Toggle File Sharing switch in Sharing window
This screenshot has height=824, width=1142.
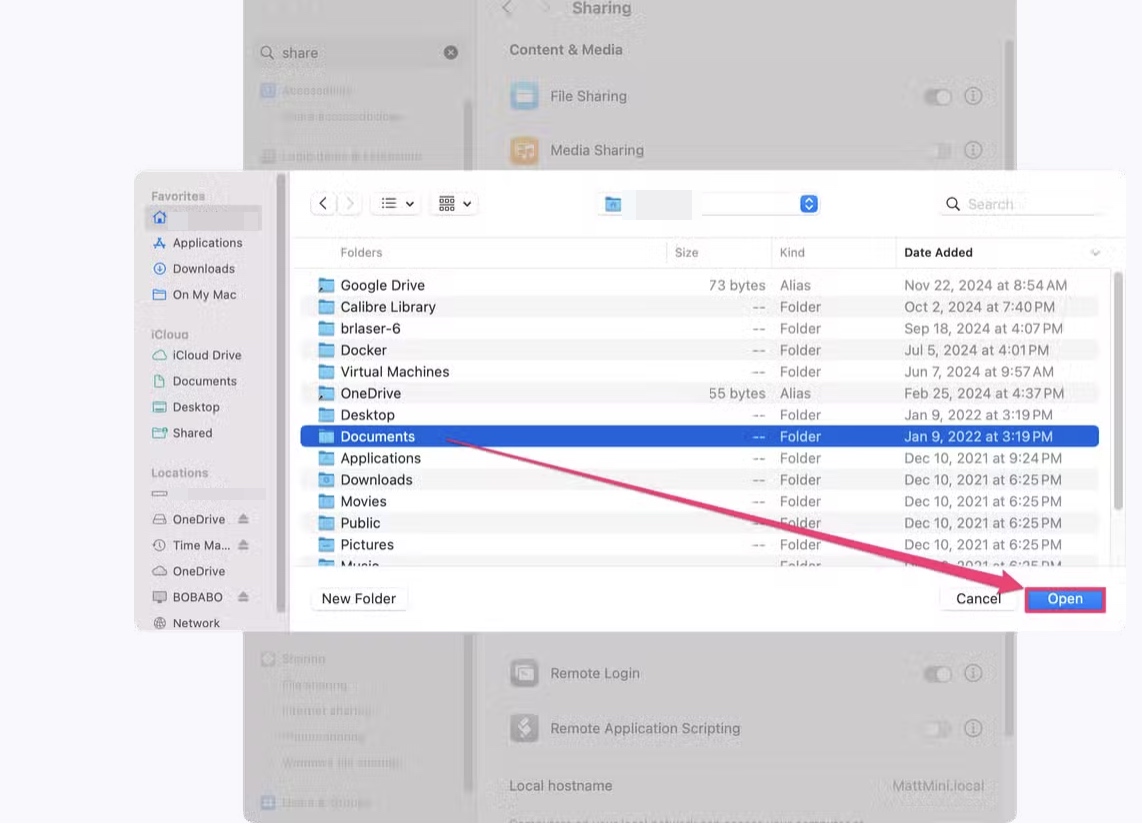click(x=937, y=96)
